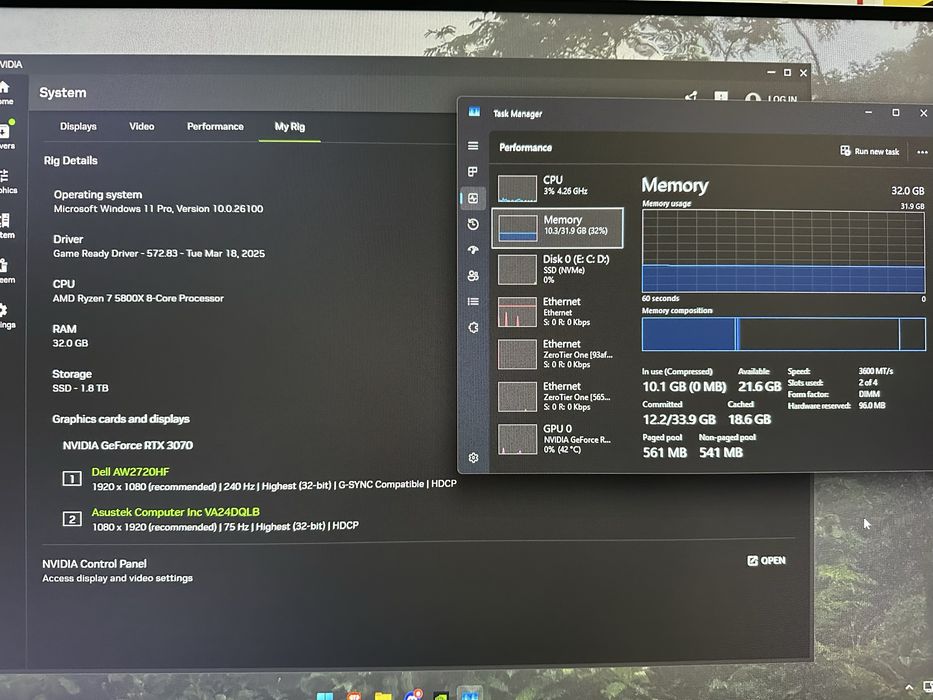Image resolution: width=933 pixels, height=700 pixels.
Task: Open Settings in the NVIDIA app sidebar
Action: 6,315
